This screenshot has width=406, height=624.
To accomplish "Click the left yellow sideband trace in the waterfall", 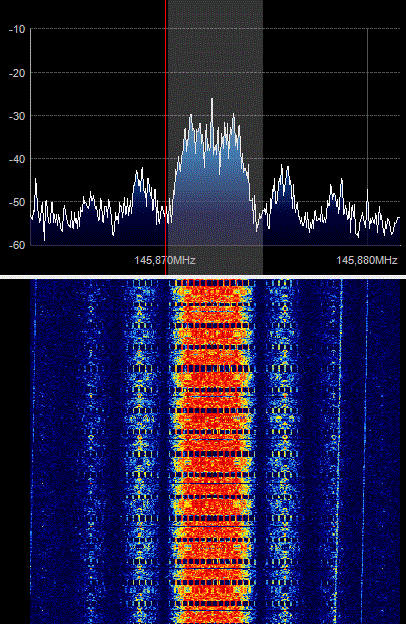I will (x=140, y=451).
